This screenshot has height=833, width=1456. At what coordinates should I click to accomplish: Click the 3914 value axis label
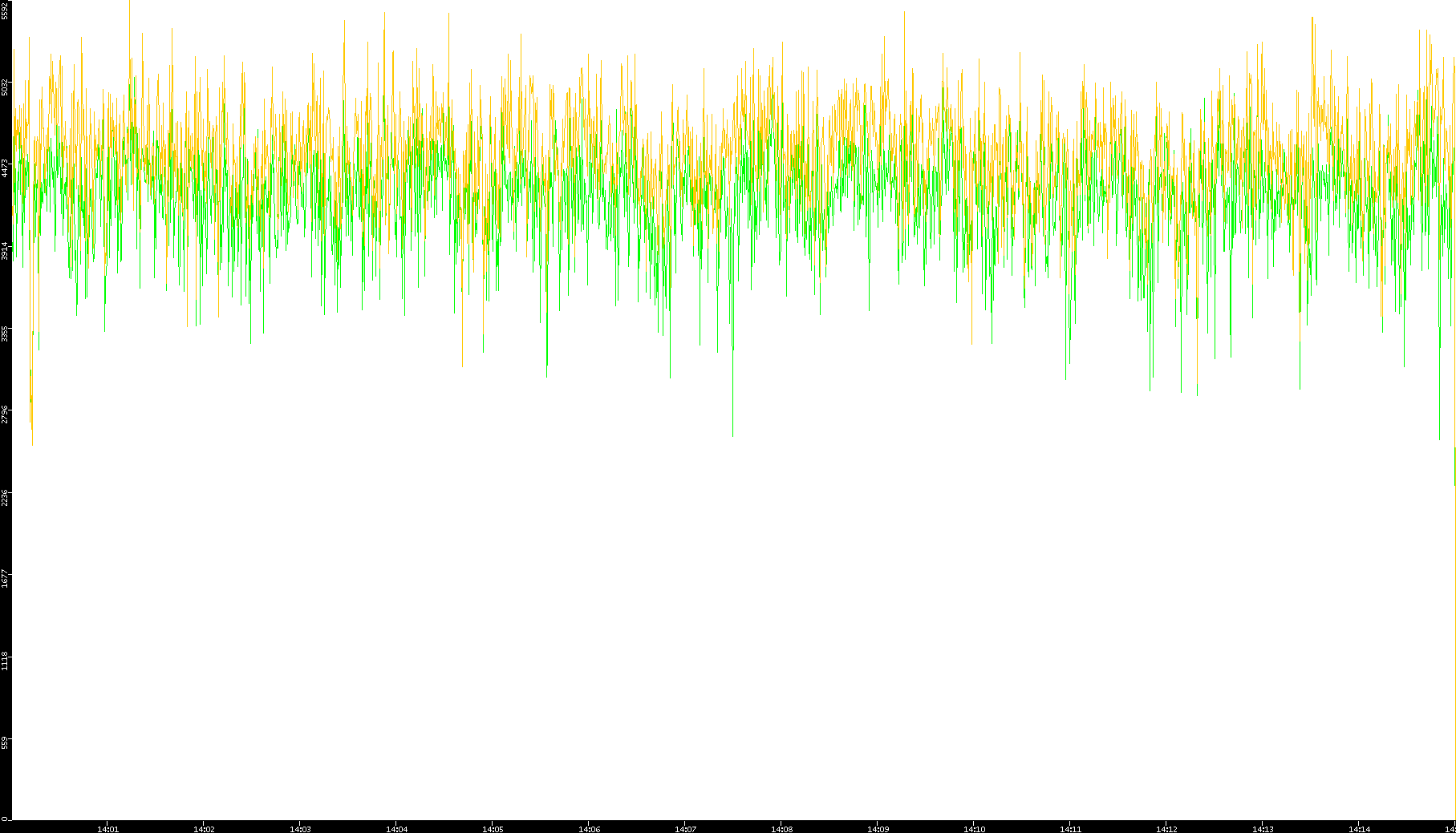point(5,251)
